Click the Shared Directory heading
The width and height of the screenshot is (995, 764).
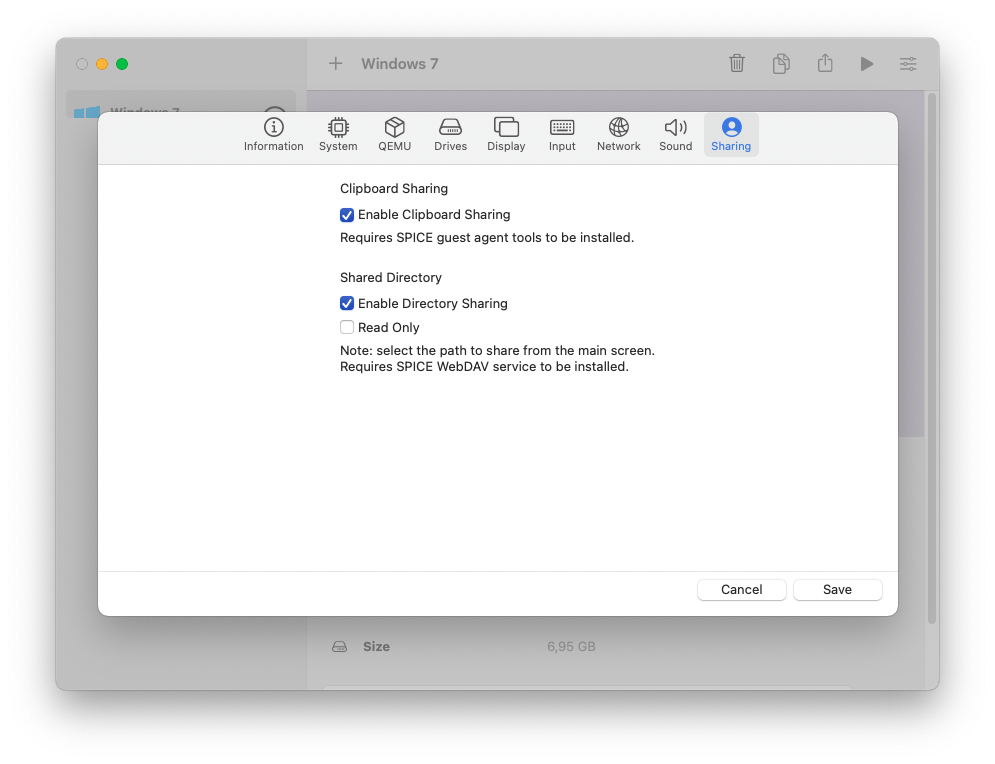[x=391, y=277]
